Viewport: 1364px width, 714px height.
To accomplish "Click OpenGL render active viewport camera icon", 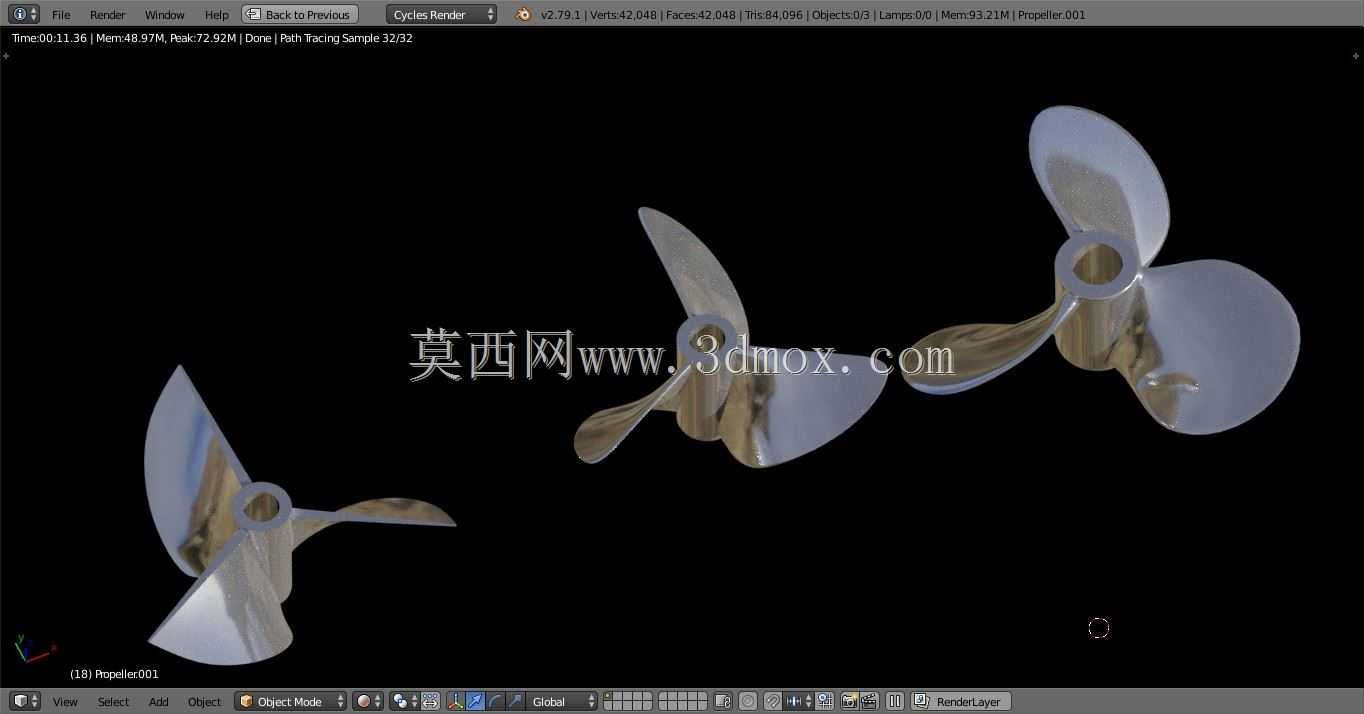I will click(x=849, y=702).
